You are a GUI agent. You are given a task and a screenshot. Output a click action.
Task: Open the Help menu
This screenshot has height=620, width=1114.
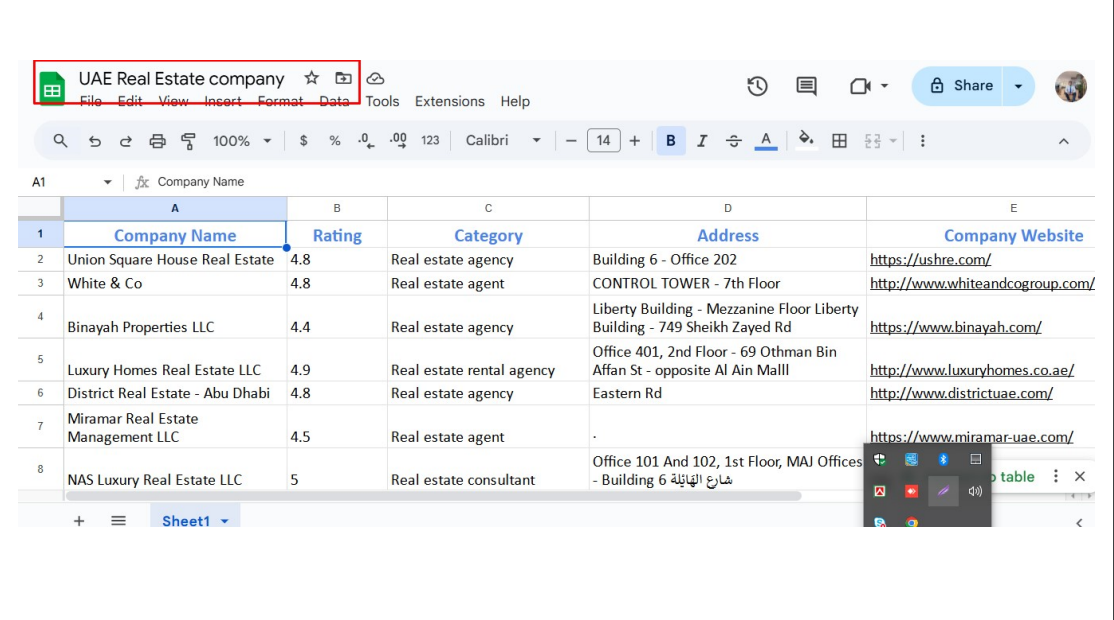pyautogui.click(x=515, y=102)
